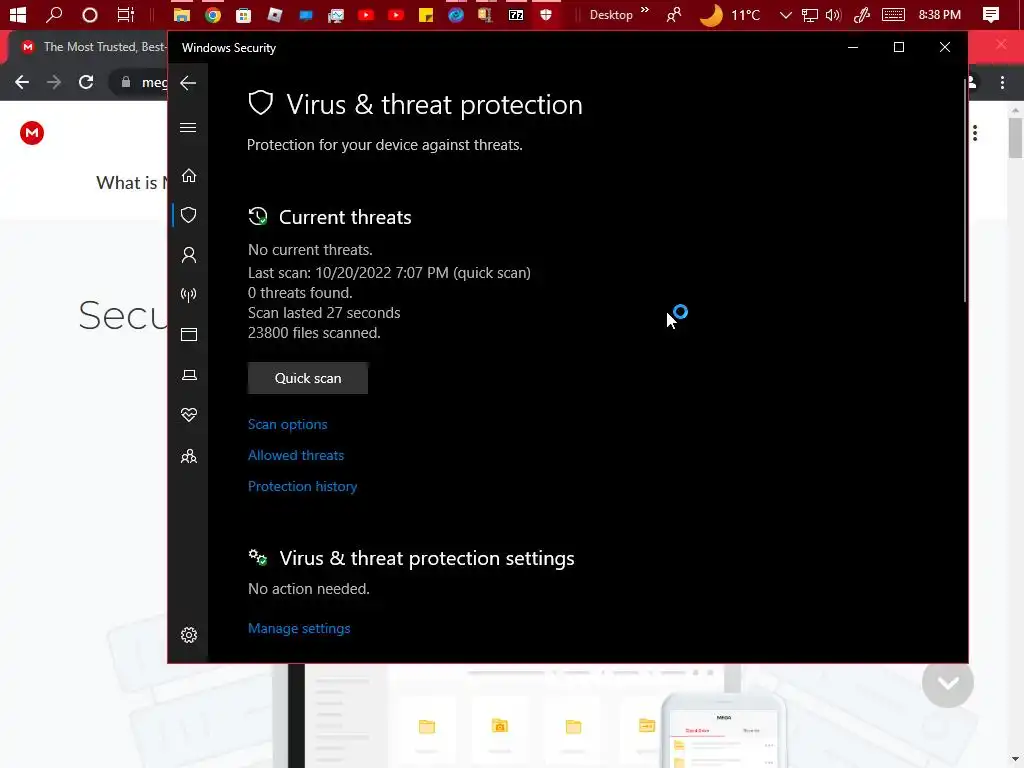Image resolution: width=1024 pixels, height=768 pixels.
Task: Open network status tray icon
Action: point(810,15)
